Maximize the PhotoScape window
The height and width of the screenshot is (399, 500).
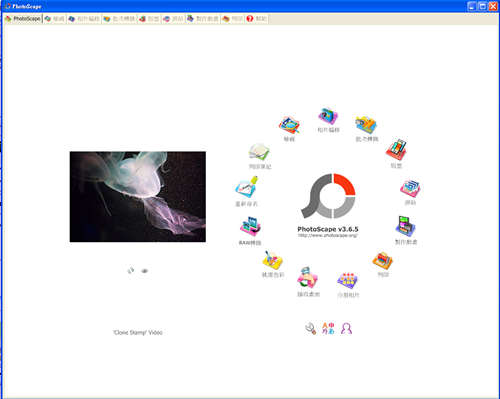tap(483, 6)
